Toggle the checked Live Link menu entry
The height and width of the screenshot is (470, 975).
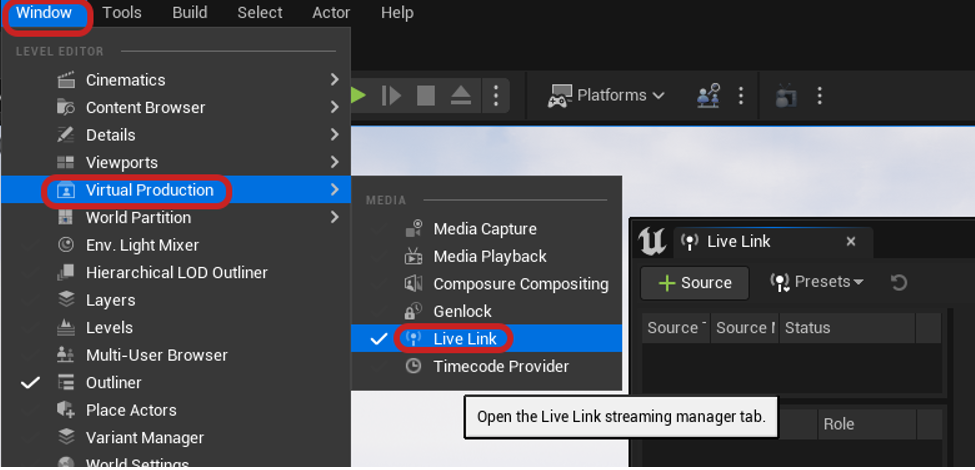coord(465,339)
